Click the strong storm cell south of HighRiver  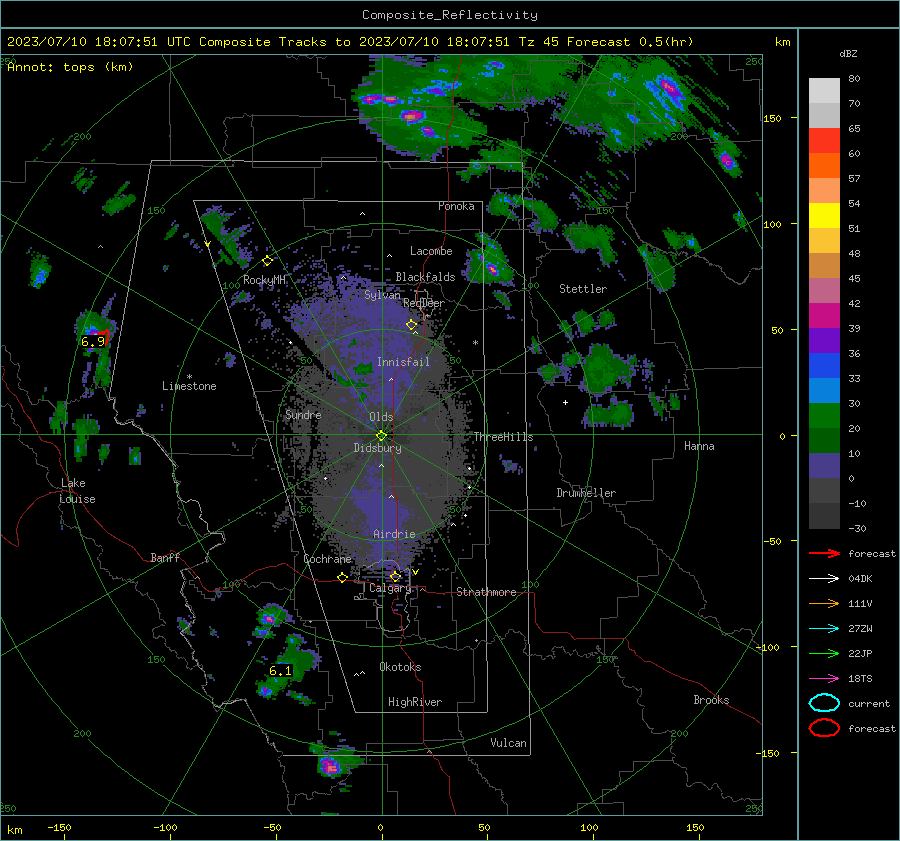pos(330,766)
